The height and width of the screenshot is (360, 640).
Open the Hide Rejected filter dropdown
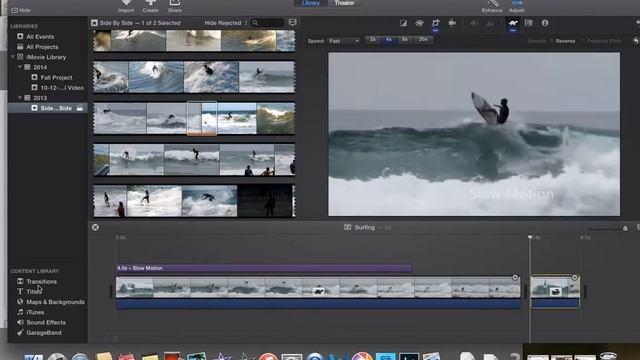pos(226,23)
